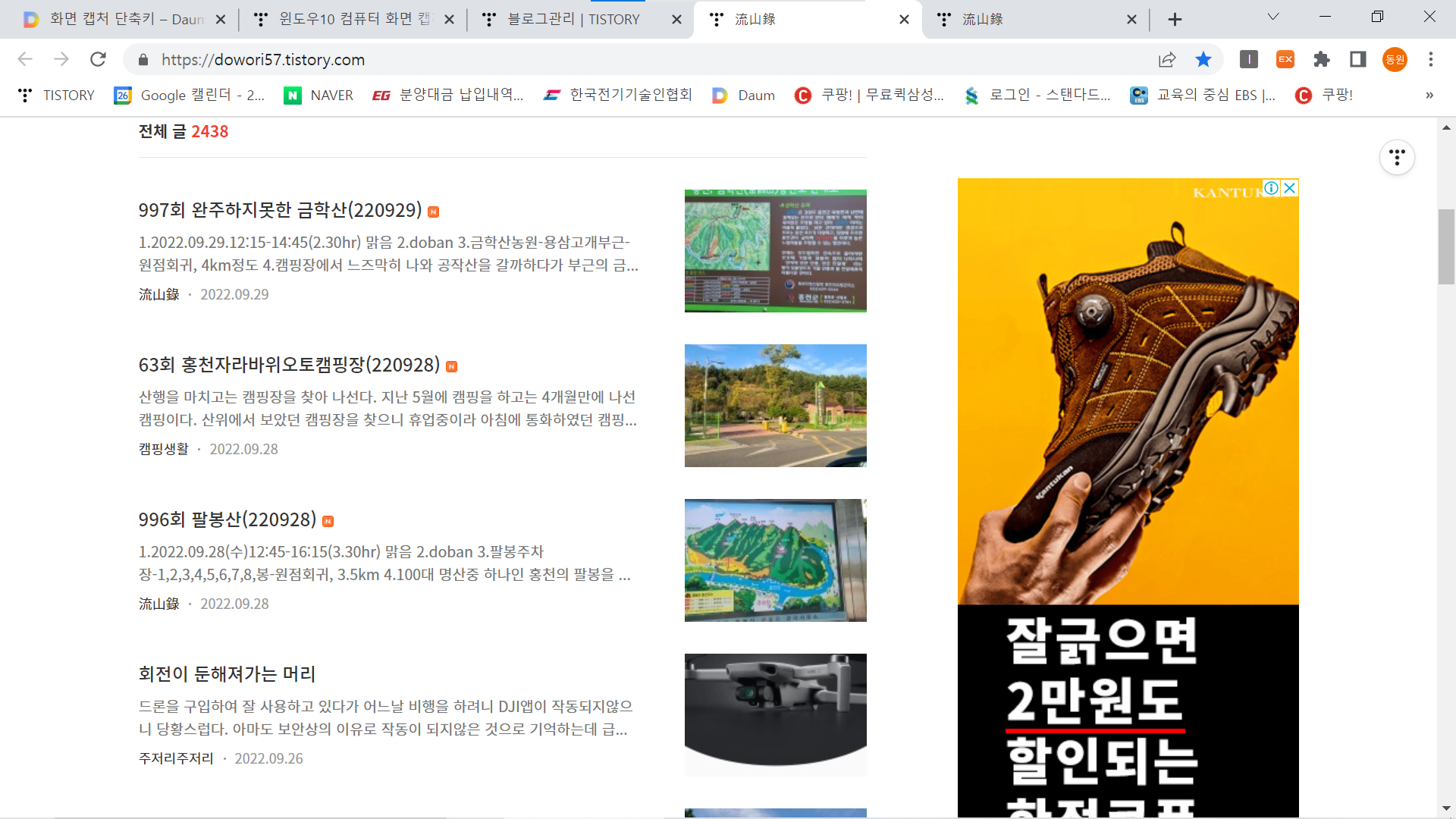Screen dimensions: 1456x819
Task: Open the NAVER bookmark
Action: pos(318,96)
